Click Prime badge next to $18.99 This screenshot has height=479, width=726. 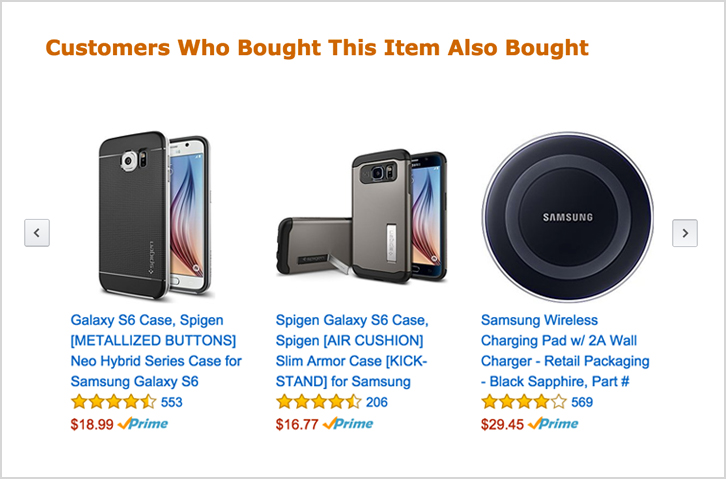coord(143,423)
